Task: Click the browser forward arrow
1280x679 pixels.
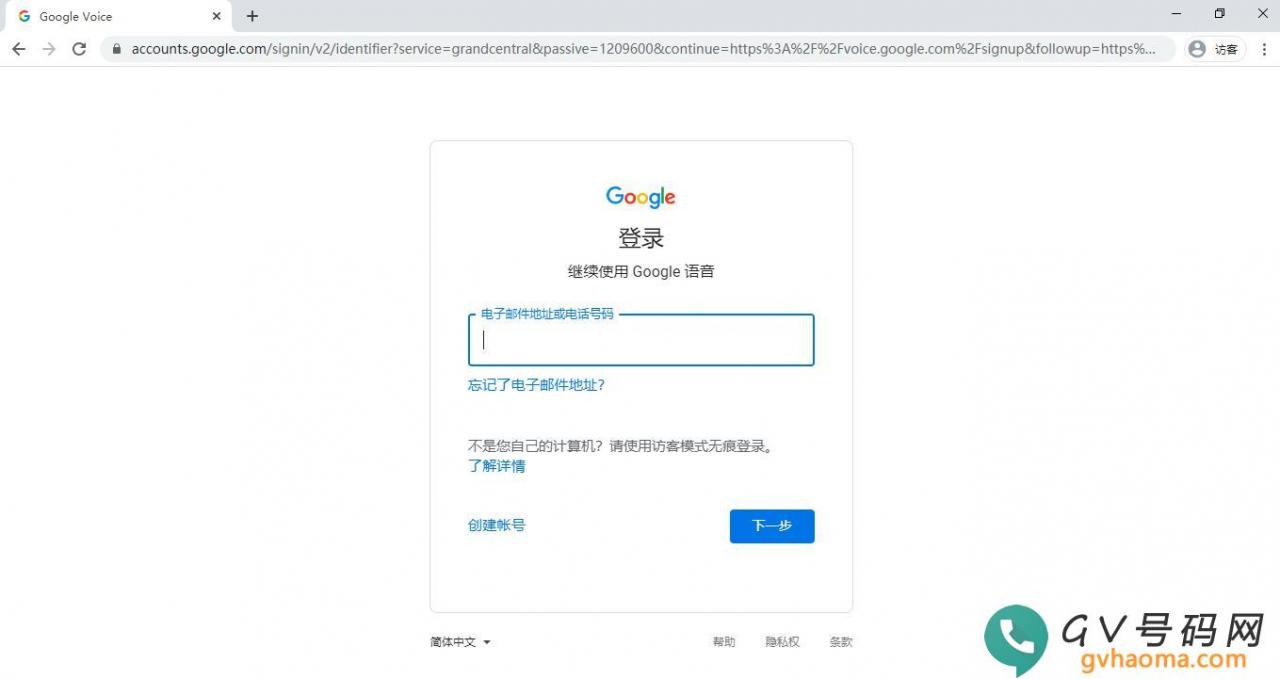Action: 49,49
